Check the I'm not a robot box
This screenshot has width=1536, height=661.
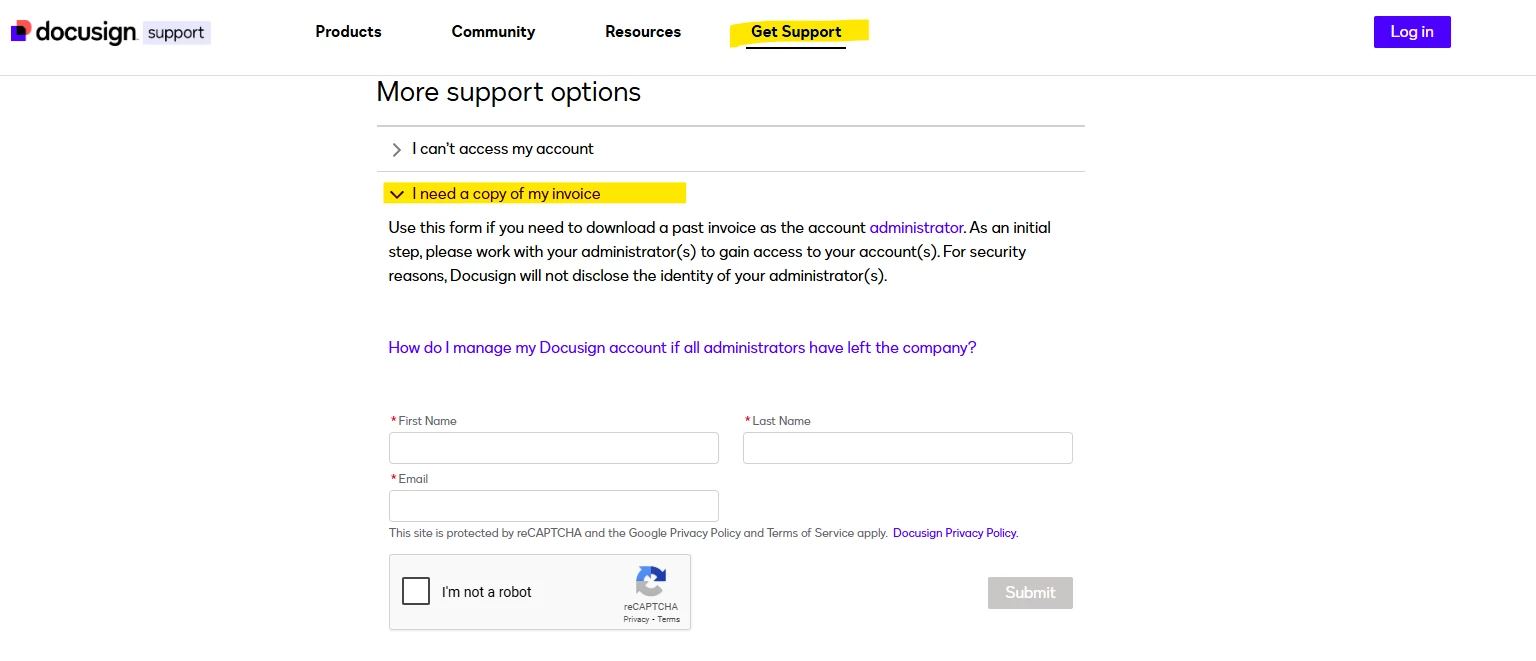(416, 591)
